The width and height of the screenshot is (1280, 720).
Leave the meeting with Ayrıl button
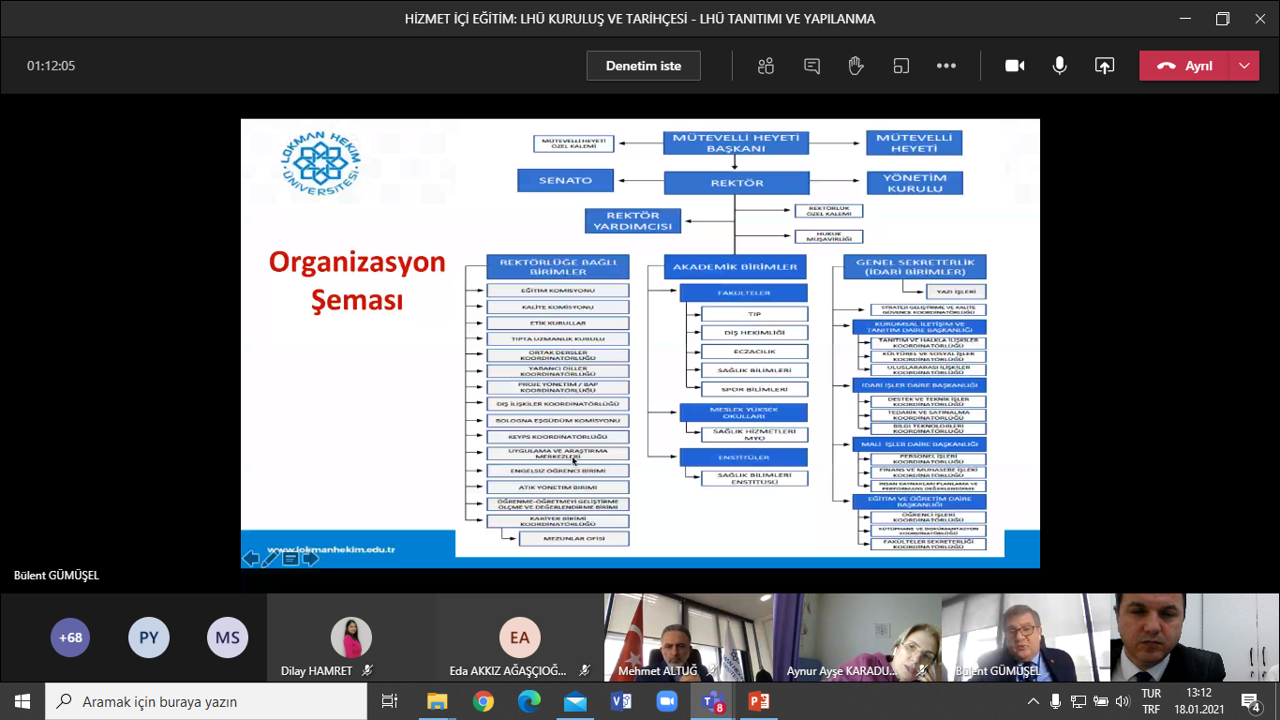[x=1184, y=66]
